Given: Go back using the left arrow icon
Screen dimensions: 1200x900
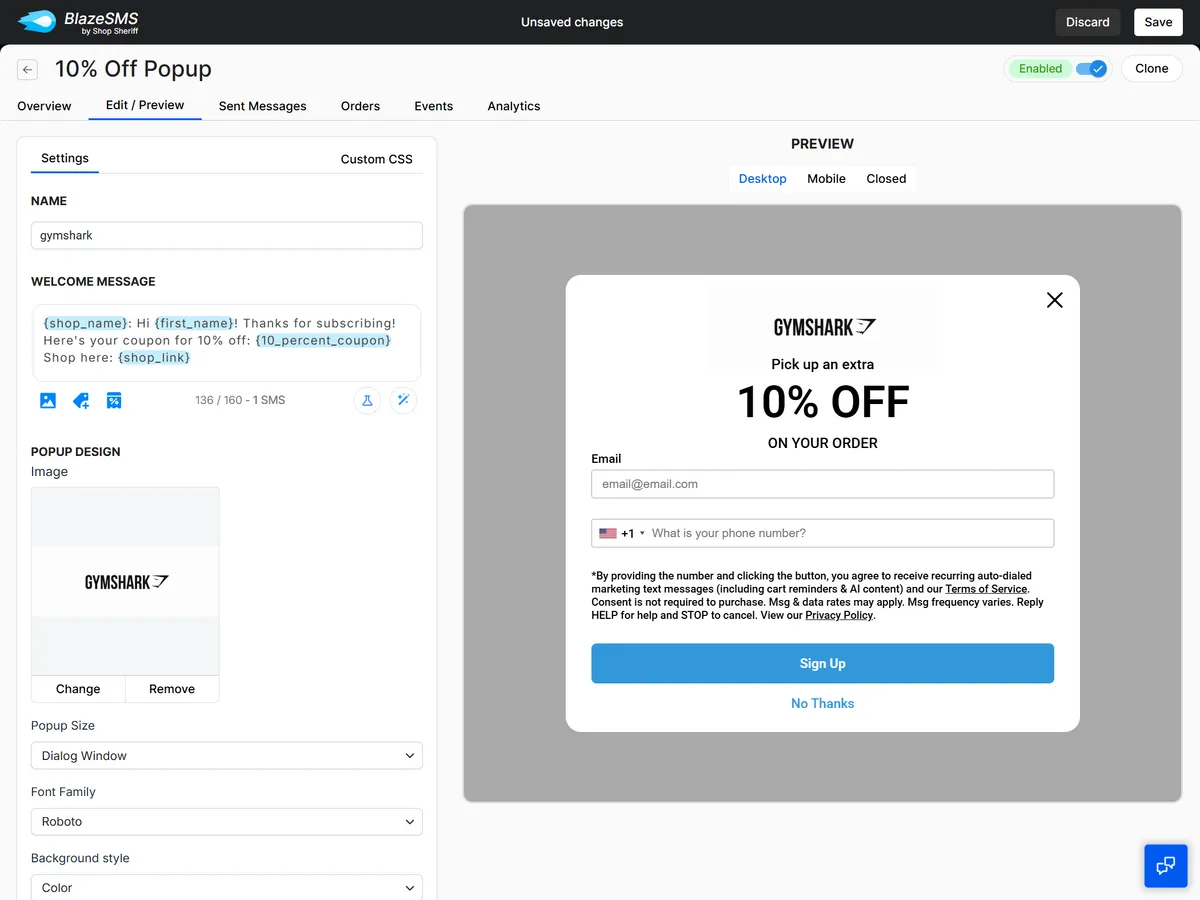Looking at the screenshot, I should click(x=28, y=69).
